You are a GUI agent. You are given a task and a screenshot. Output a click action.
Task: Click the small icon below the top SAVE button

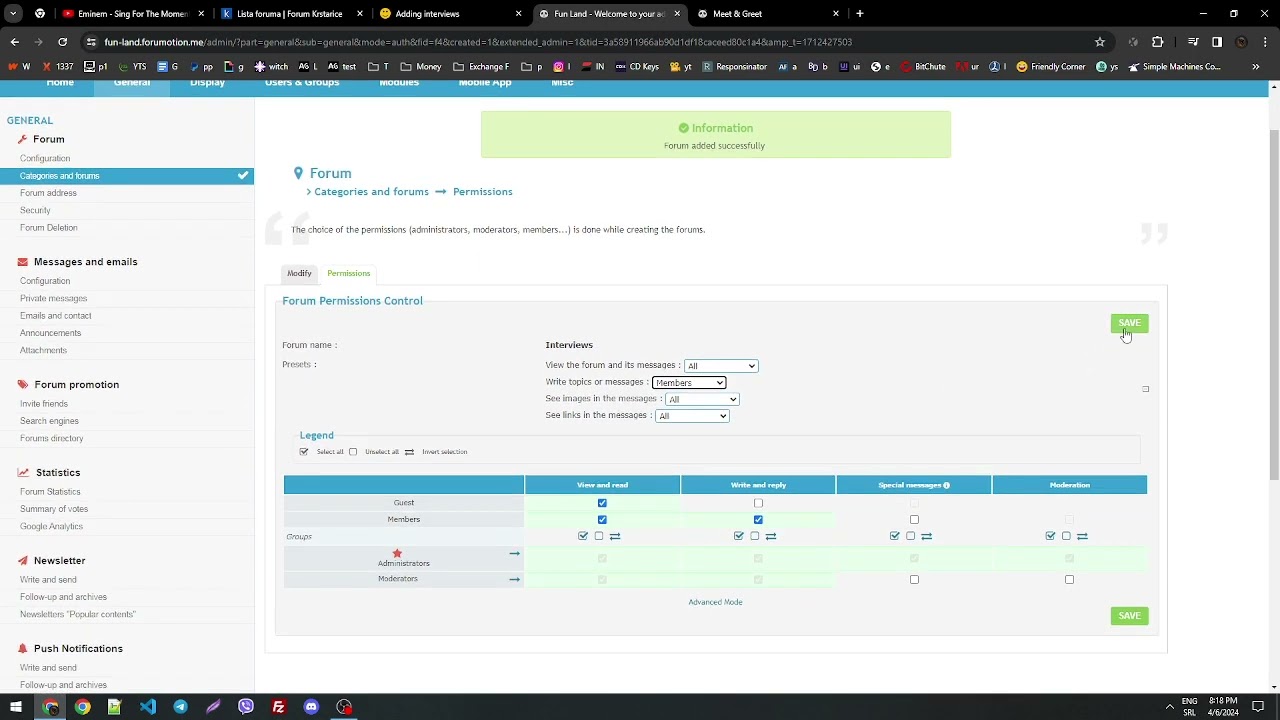[1146, 389]
